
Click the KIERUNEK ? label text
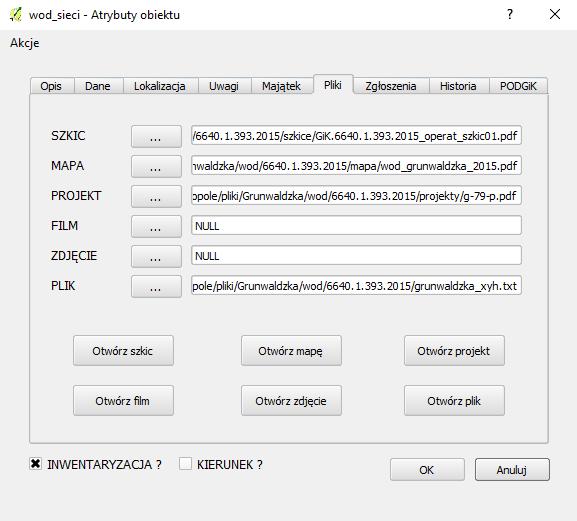[x=230, y=465]
